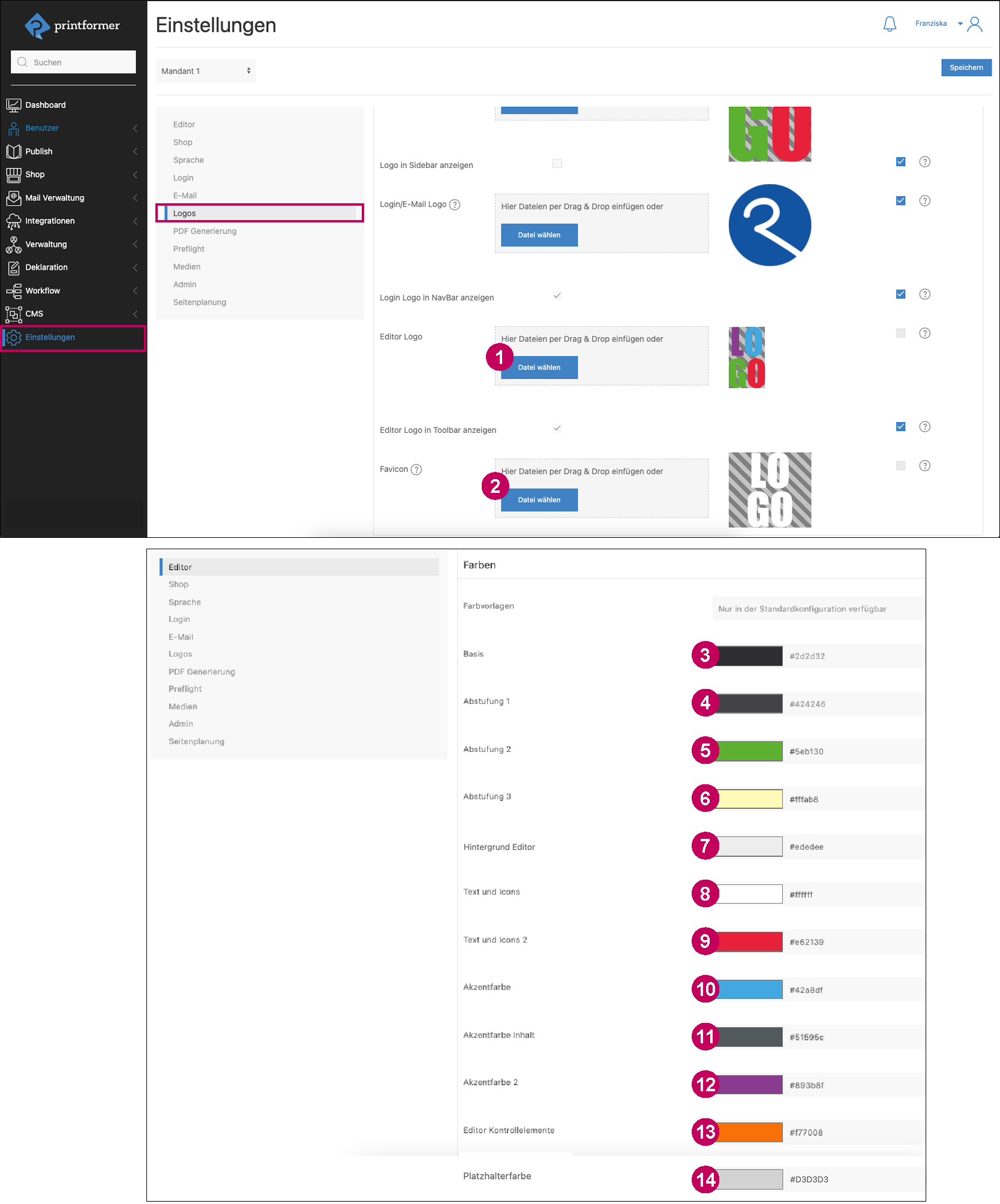Image resolution: width=1000 pixels, height=1204 pixels.
Task: Click help icon beside Login/E-Mail Logo label
Action: (x=455, y=204)
